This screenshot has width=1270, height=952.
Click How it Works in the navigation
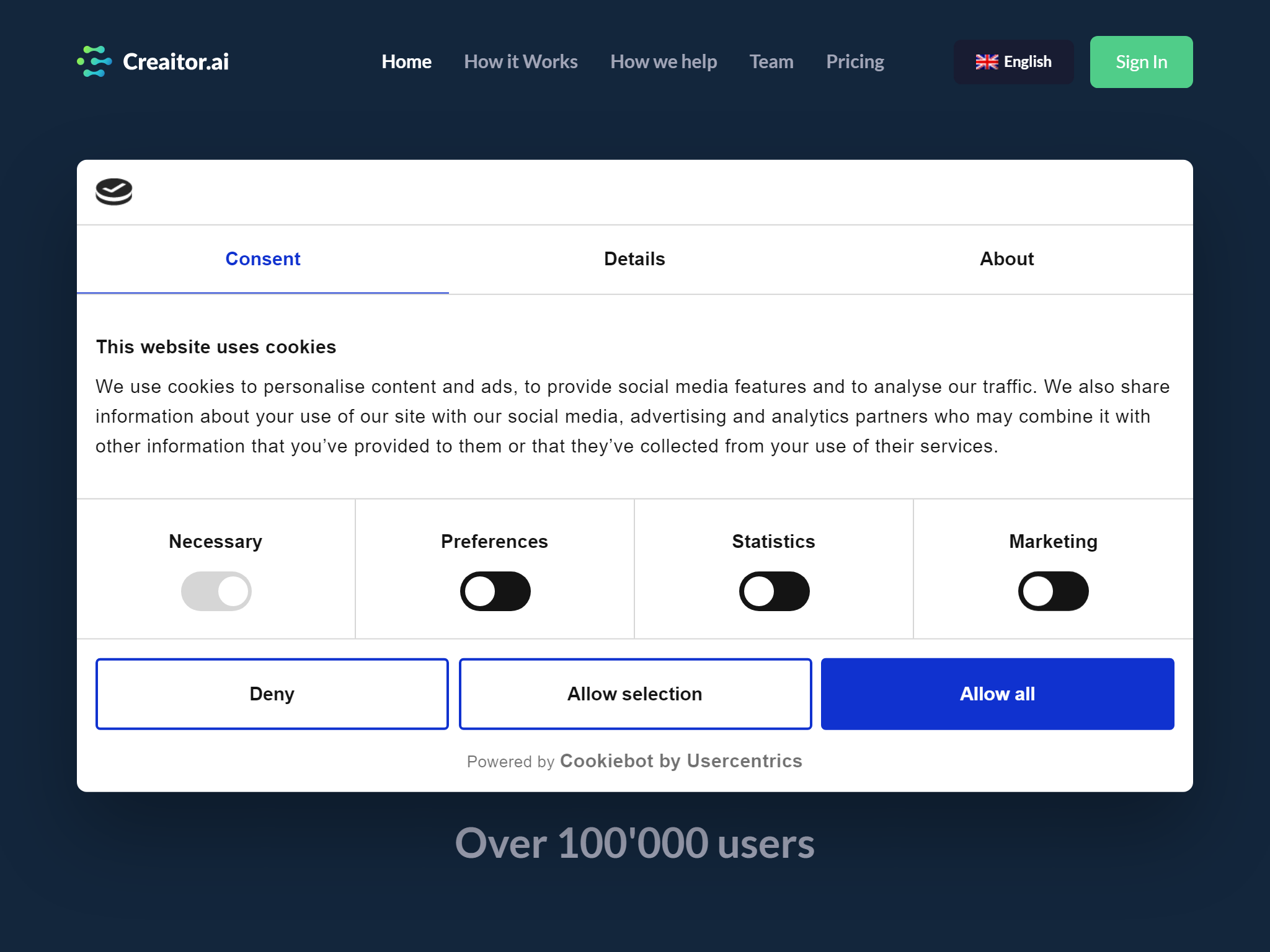pos(521,61)
